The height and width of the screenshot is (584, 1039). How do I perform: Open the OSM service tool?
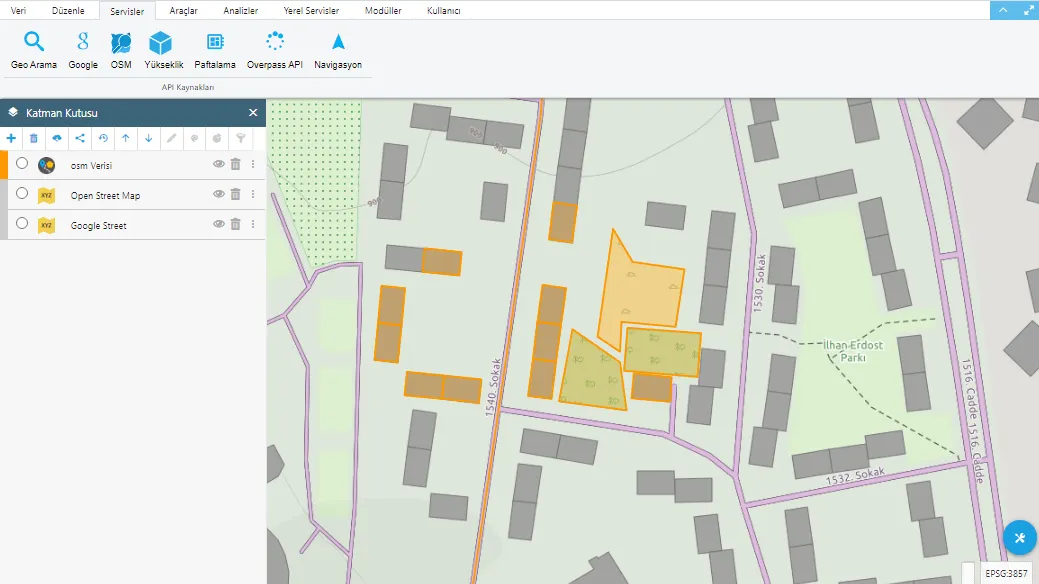[121, 50]
